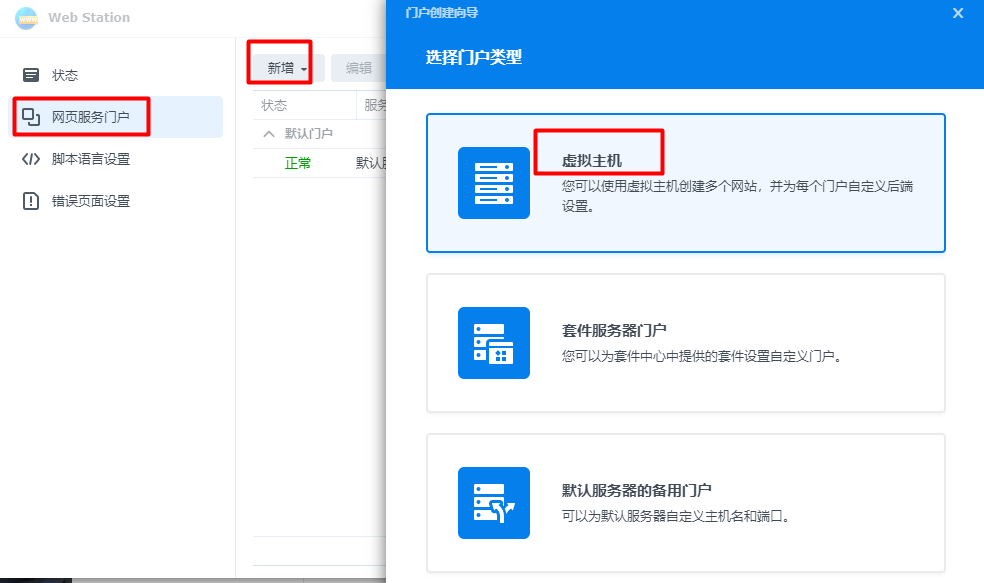Select the 虚拟主机 title

click(x=592, y=161)
